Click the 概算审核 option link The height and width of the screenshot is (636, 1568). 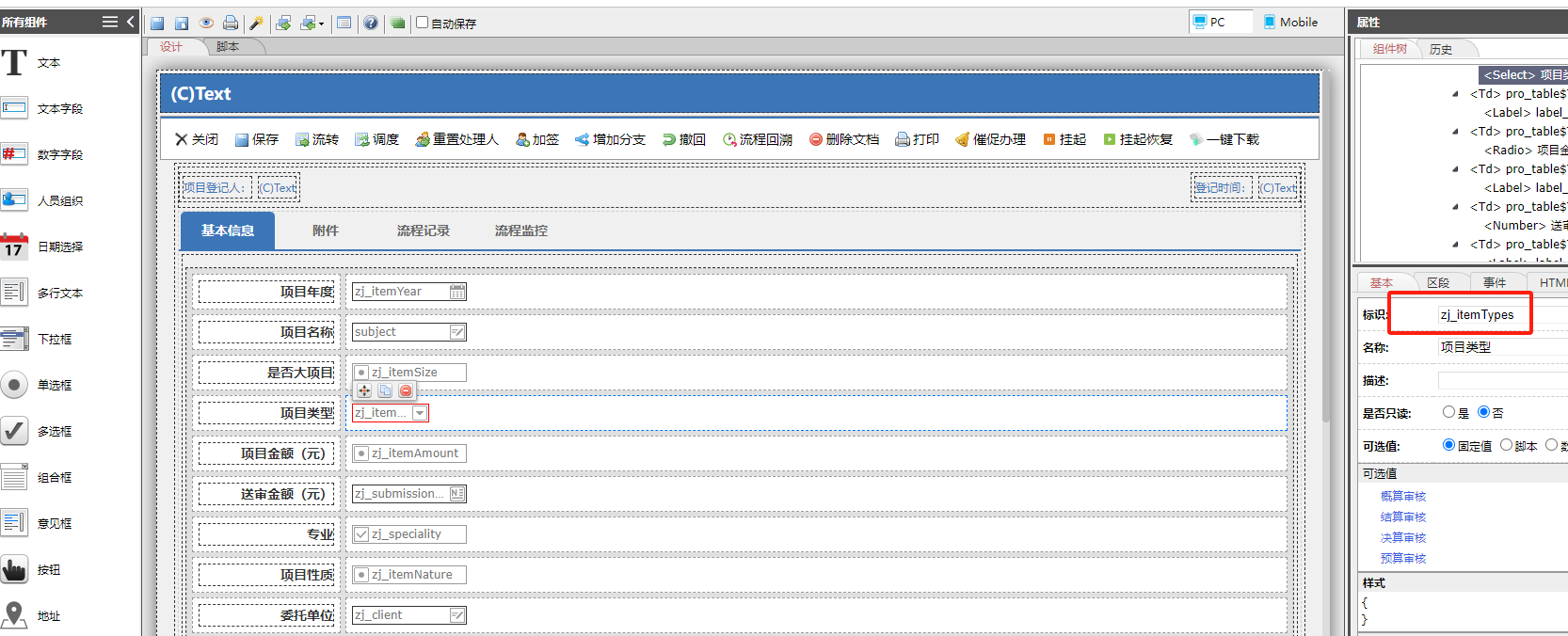(x=1403, y=496)
